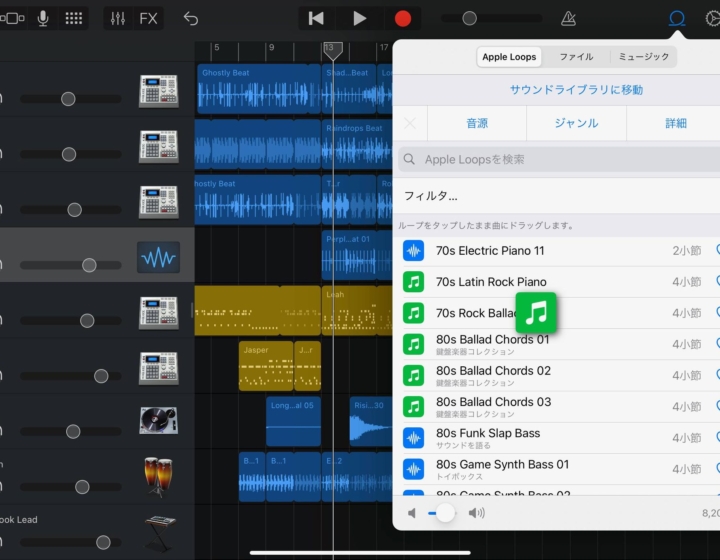Select the Risi...30 region
The image size is (720, 560).
coord(371,421)
